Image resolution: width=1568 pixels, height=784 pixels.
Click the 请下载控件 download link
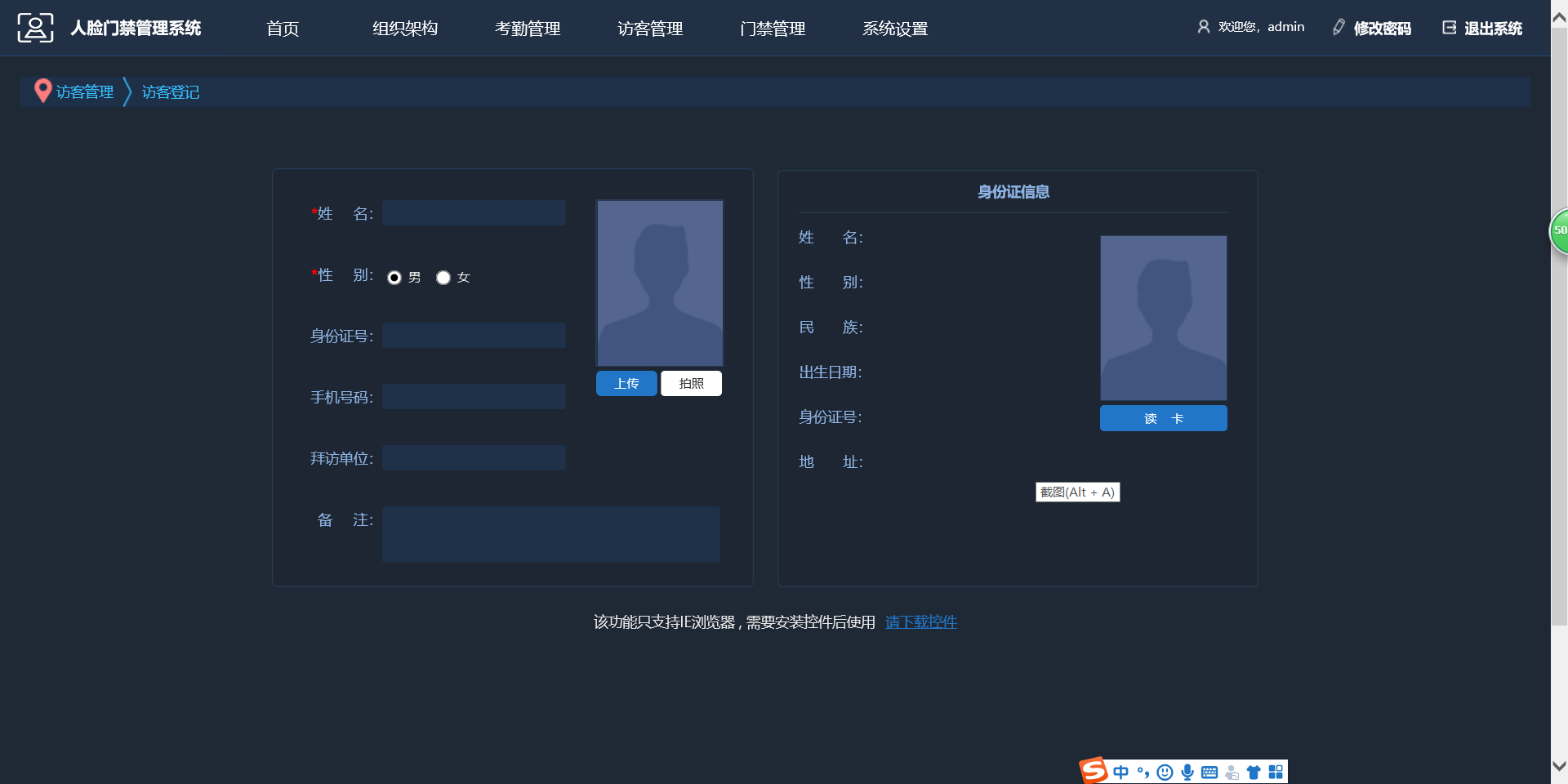[920, 622]
